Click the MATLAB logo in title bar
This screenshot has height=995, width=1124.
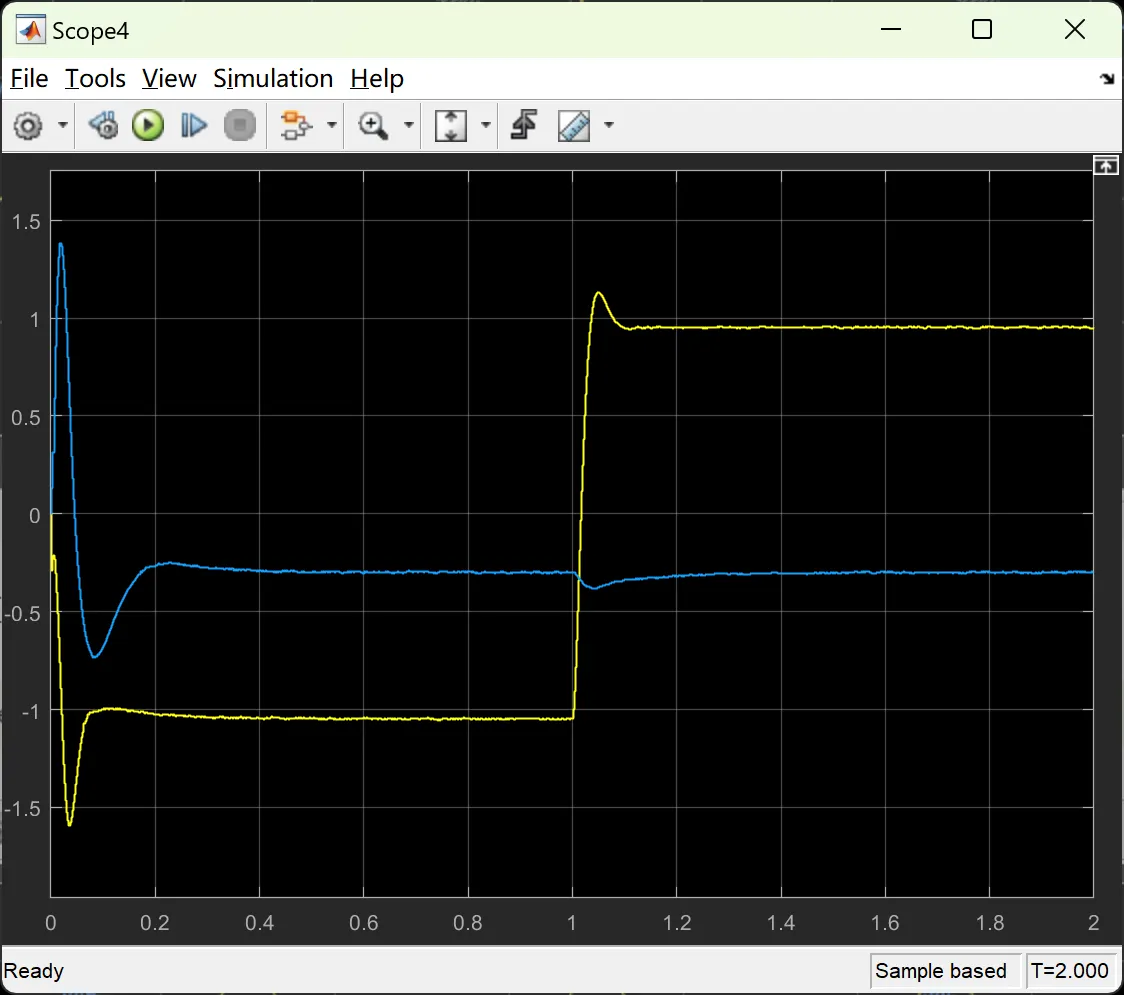click(x=31, y=30)
